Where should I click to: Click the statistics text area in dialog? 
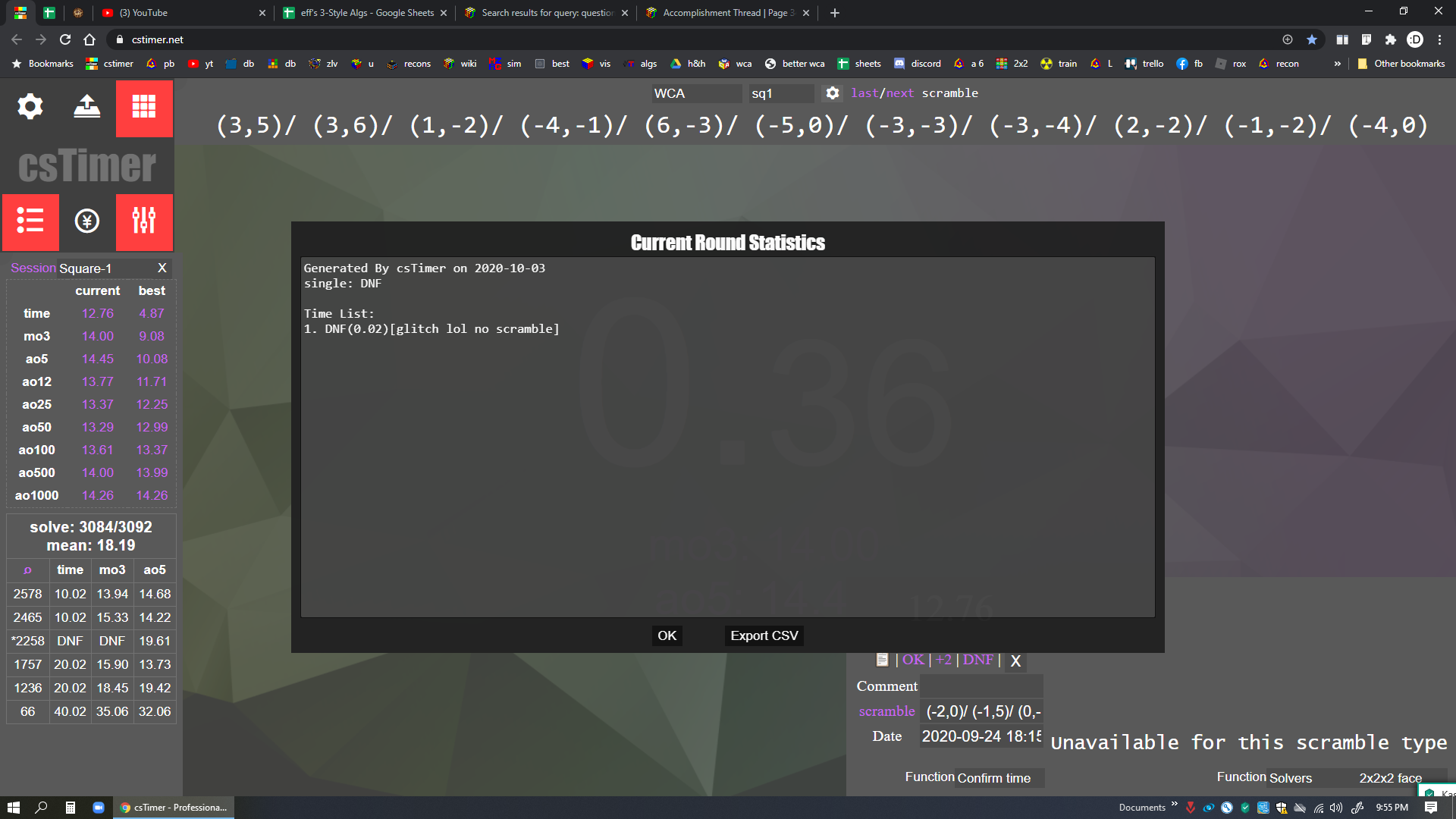(x=727, y=438)
